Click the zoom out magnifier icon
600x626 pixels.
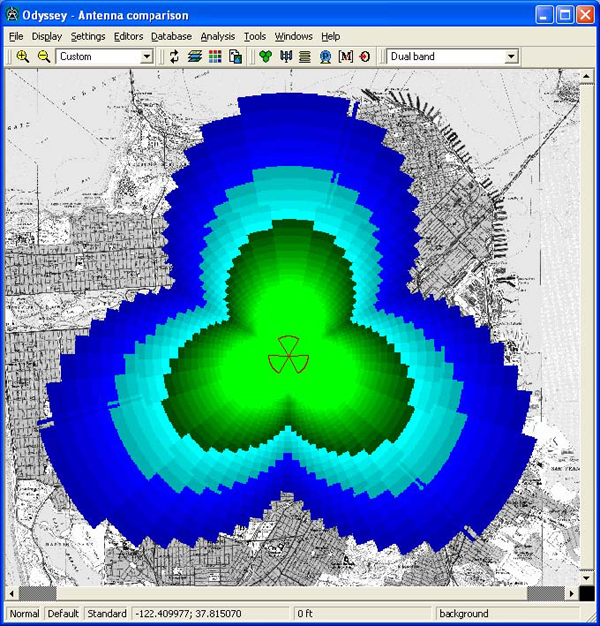coord(43,57)
